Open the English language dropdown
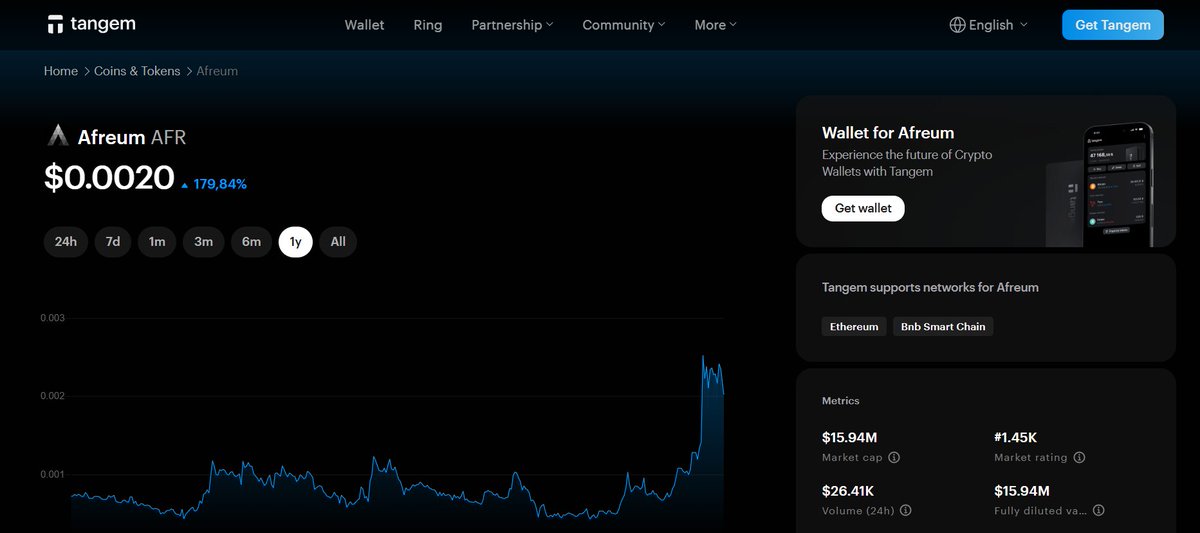Image resolution: width=1200 pixels, height=533 pixels. click(x=988, y=25)
